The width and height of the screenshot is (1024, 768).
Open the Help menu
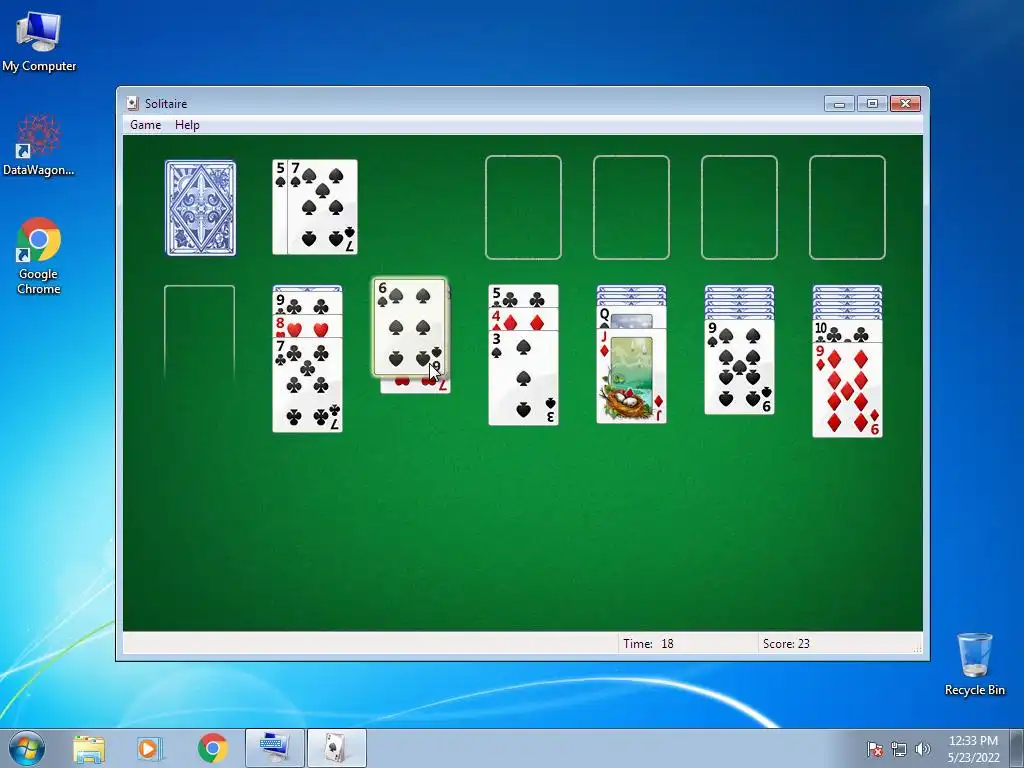(x=187, y=125)
